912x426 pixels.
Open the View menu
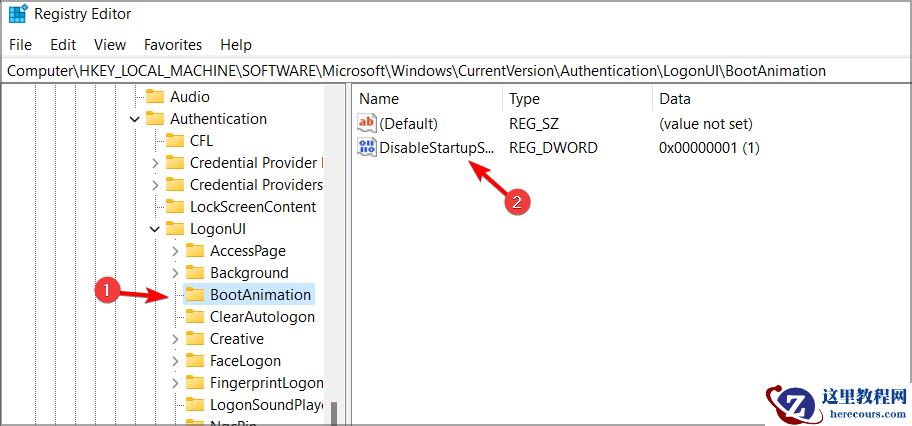110,45
